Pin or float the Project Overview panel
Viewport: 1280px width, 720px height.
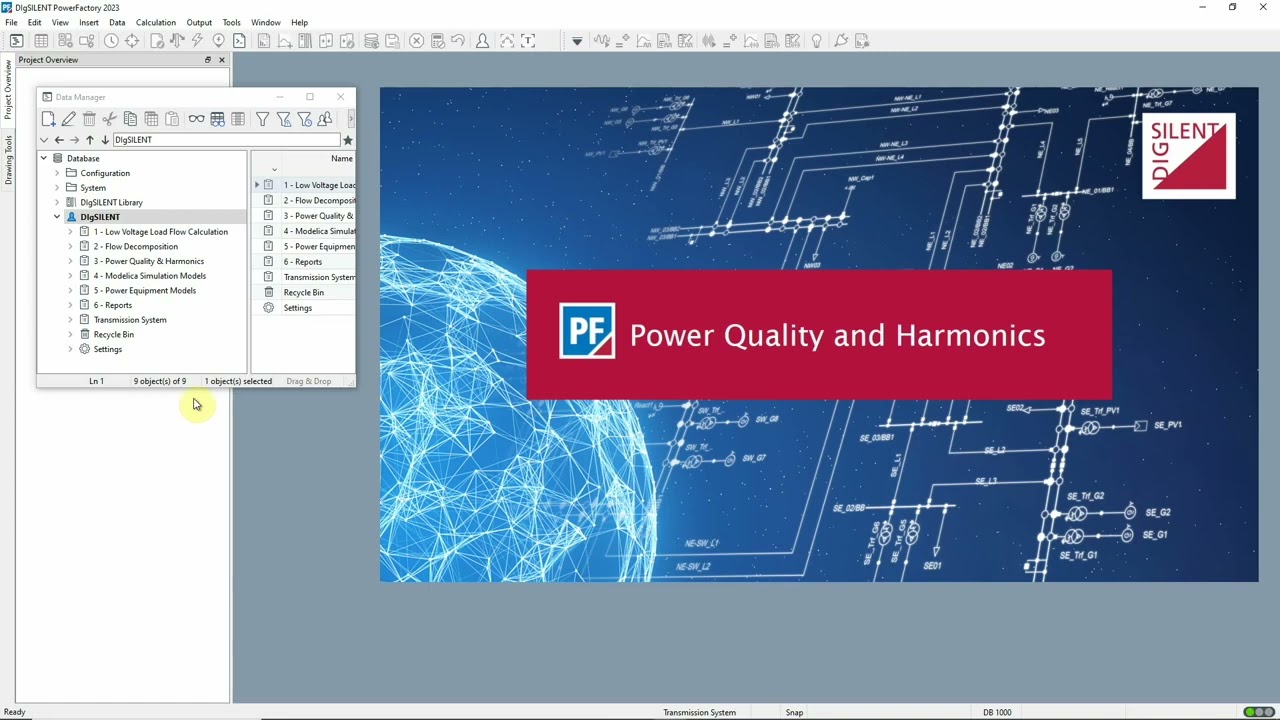pyautogui.click(x=208, y=60)
